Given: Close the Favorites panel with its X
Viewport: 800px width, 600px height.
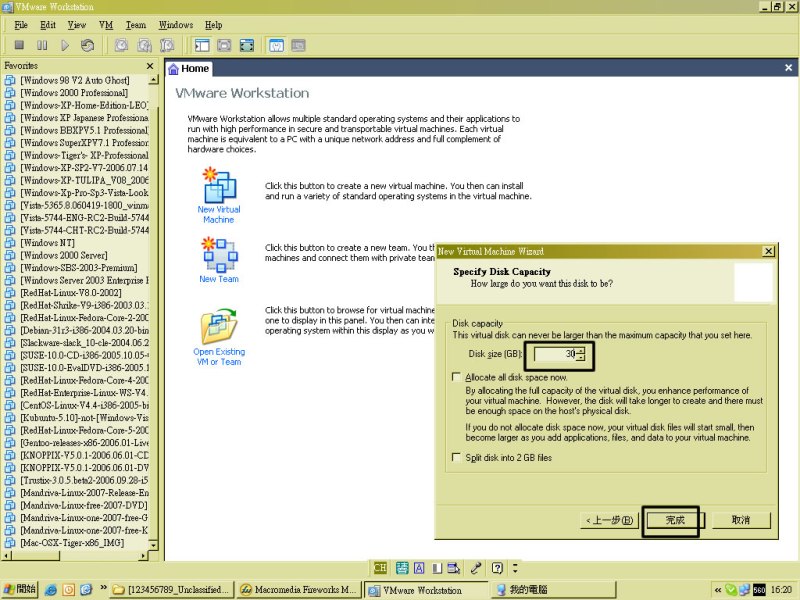Looking at the screenshot, I should (149, 66).
